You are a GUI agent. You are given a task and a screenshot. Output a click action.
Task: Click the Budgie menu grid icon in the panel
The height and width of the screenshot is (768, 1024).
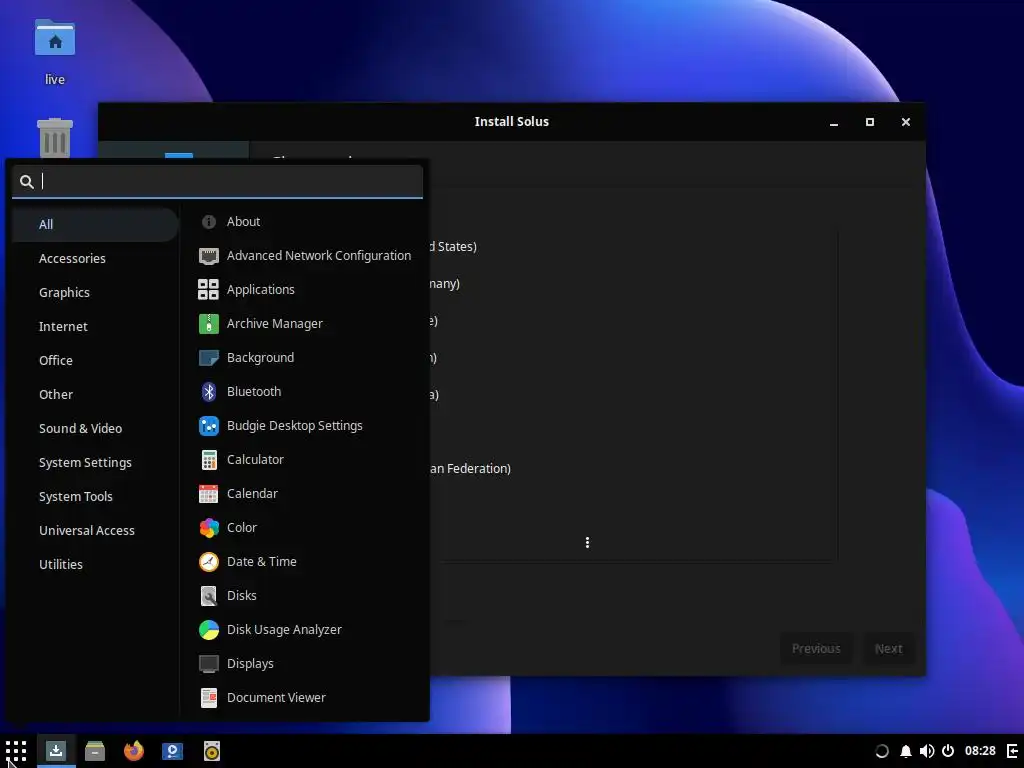click(x=16, y=751)
